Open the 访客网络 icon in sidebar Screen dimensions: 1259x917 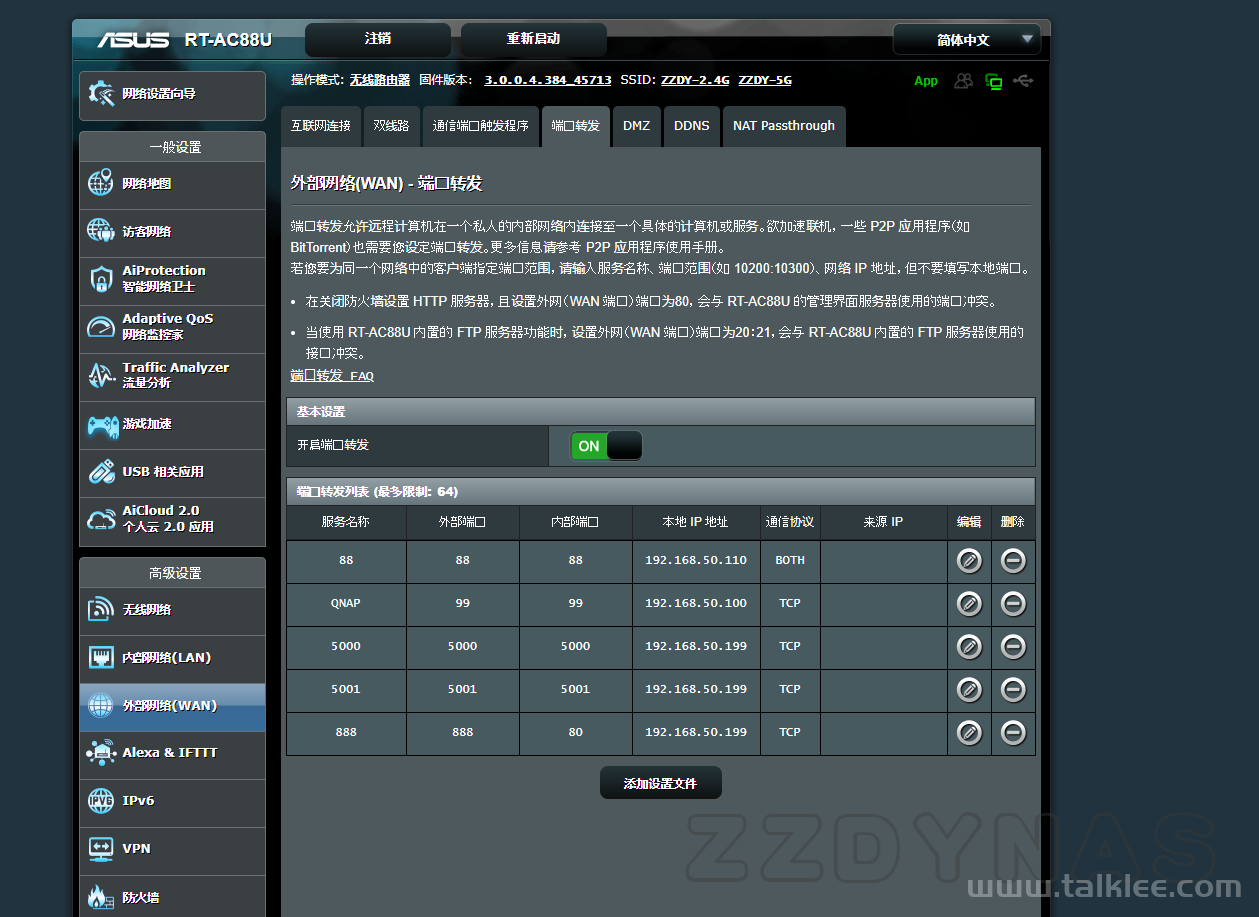(x=101, y=231)
